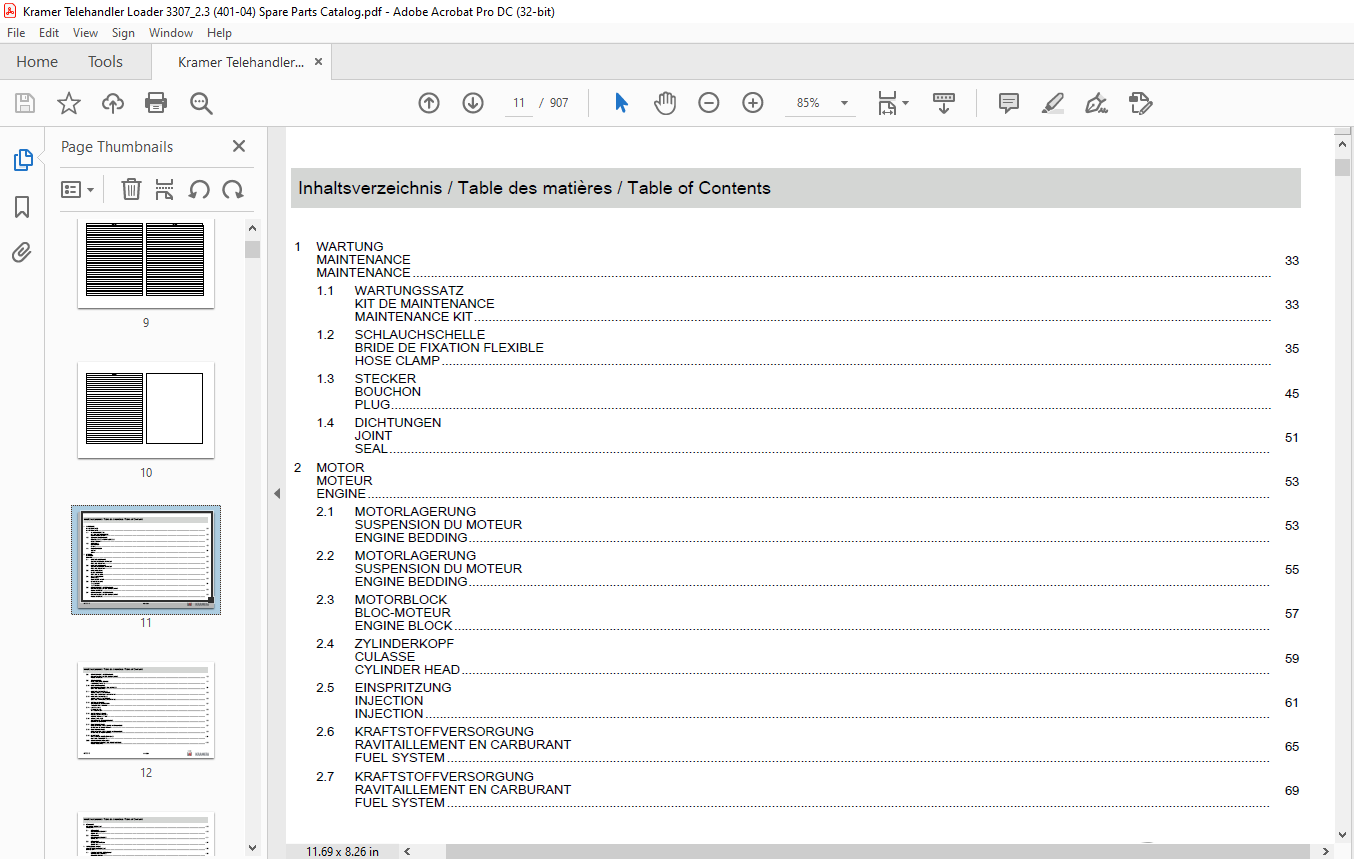The image size is (1354, 859).
Task: Click the PLUG contents entry
Action: (372, 405)
